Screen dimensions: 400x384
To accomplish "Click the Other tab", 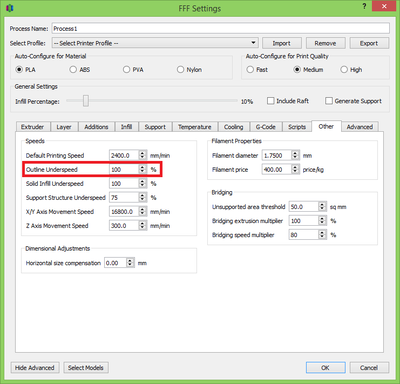I will 326,126.
